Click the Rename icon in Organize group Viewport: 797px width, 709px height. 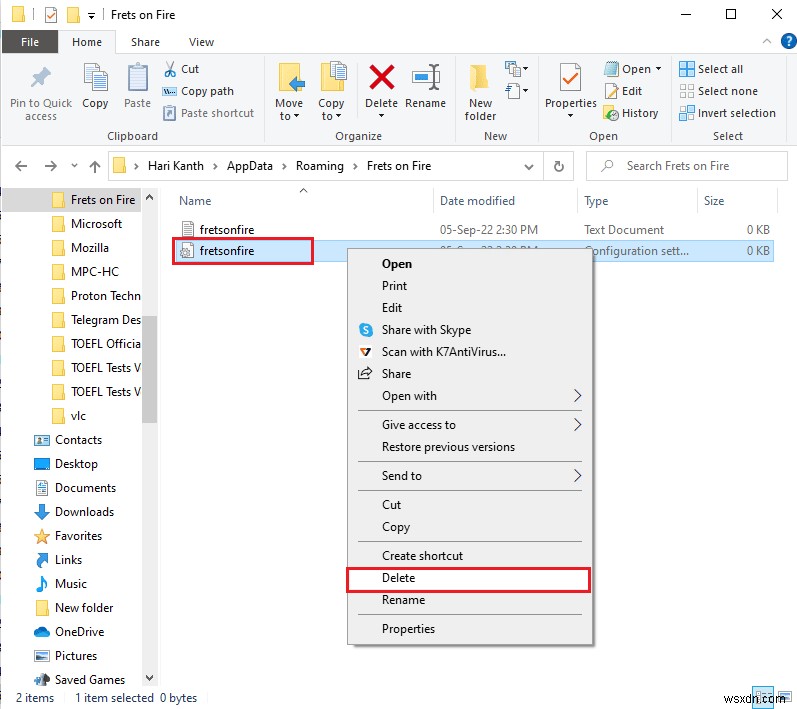click(425, 77)
